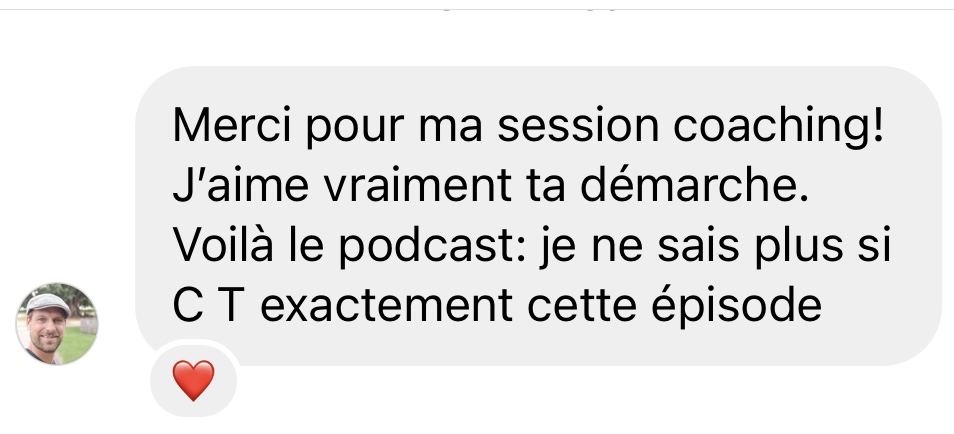Screen dimensions: 954x434
Task: Click the word "sais" in the message
Action: (x=697, y=246)
